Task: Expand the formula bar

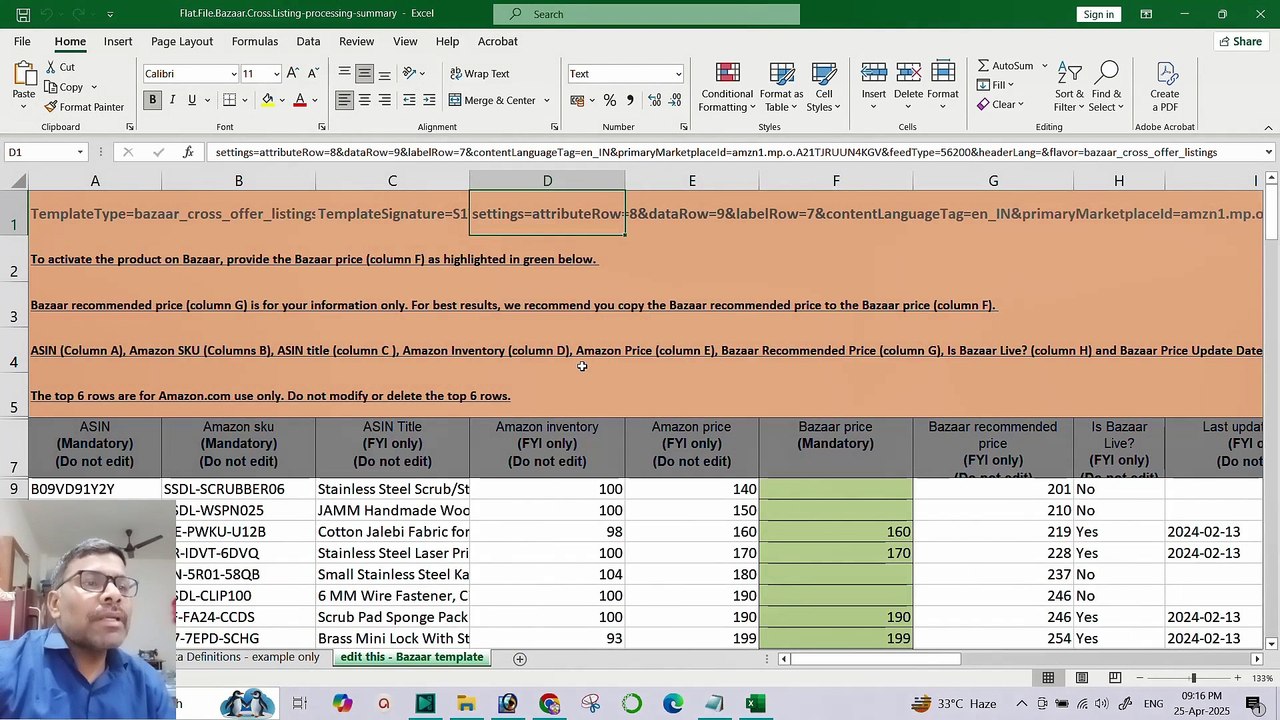Action: coord(1269,152)
